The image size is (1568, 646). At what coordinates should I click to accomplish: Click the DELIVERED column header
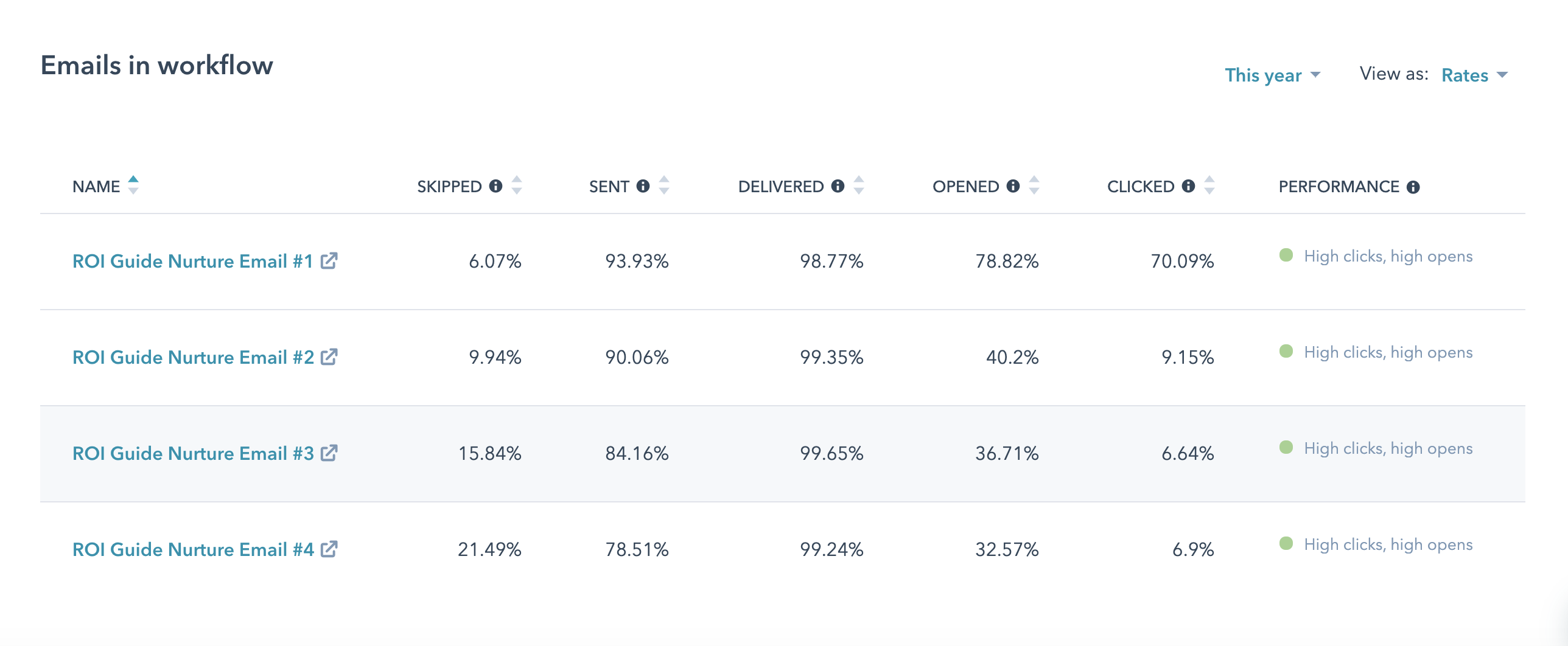pyautogui.click(x=781, y=187)
